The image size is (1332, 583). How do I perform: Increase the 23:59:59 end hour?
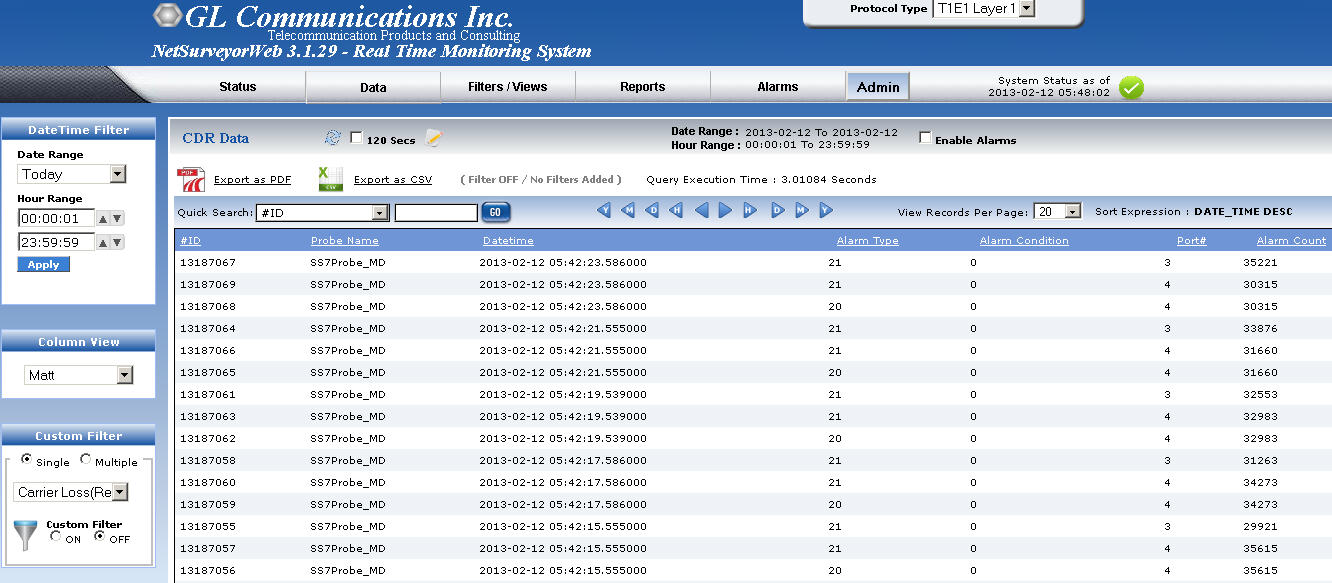tap(103, 242)
